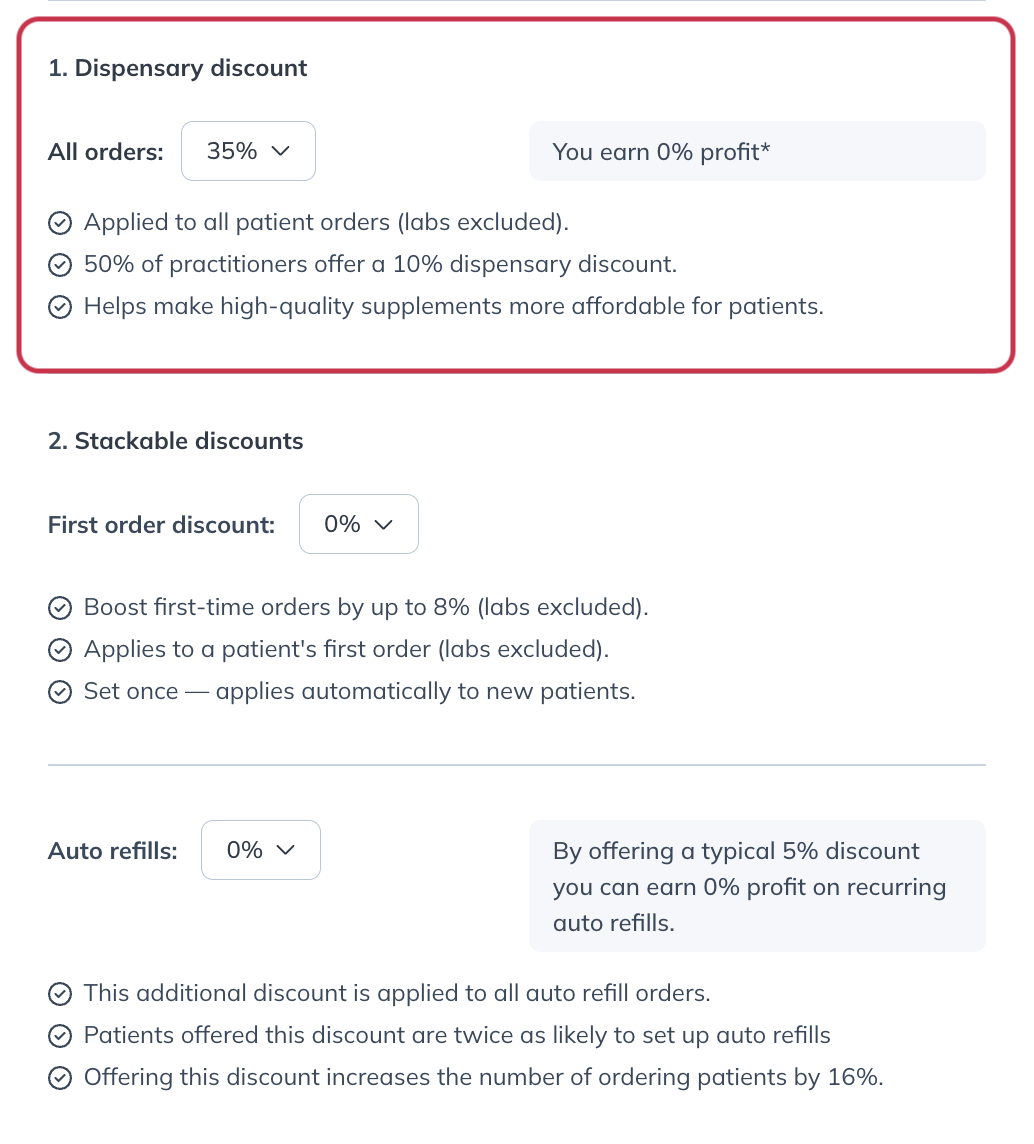Click check icon next to "50% of practitioners"

[x=60, y=265]
